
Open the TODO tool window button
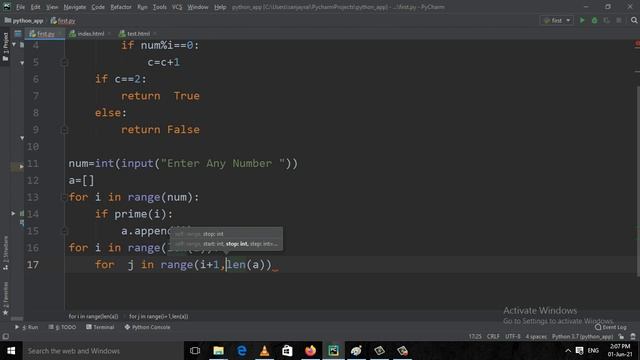pos(62,327)
